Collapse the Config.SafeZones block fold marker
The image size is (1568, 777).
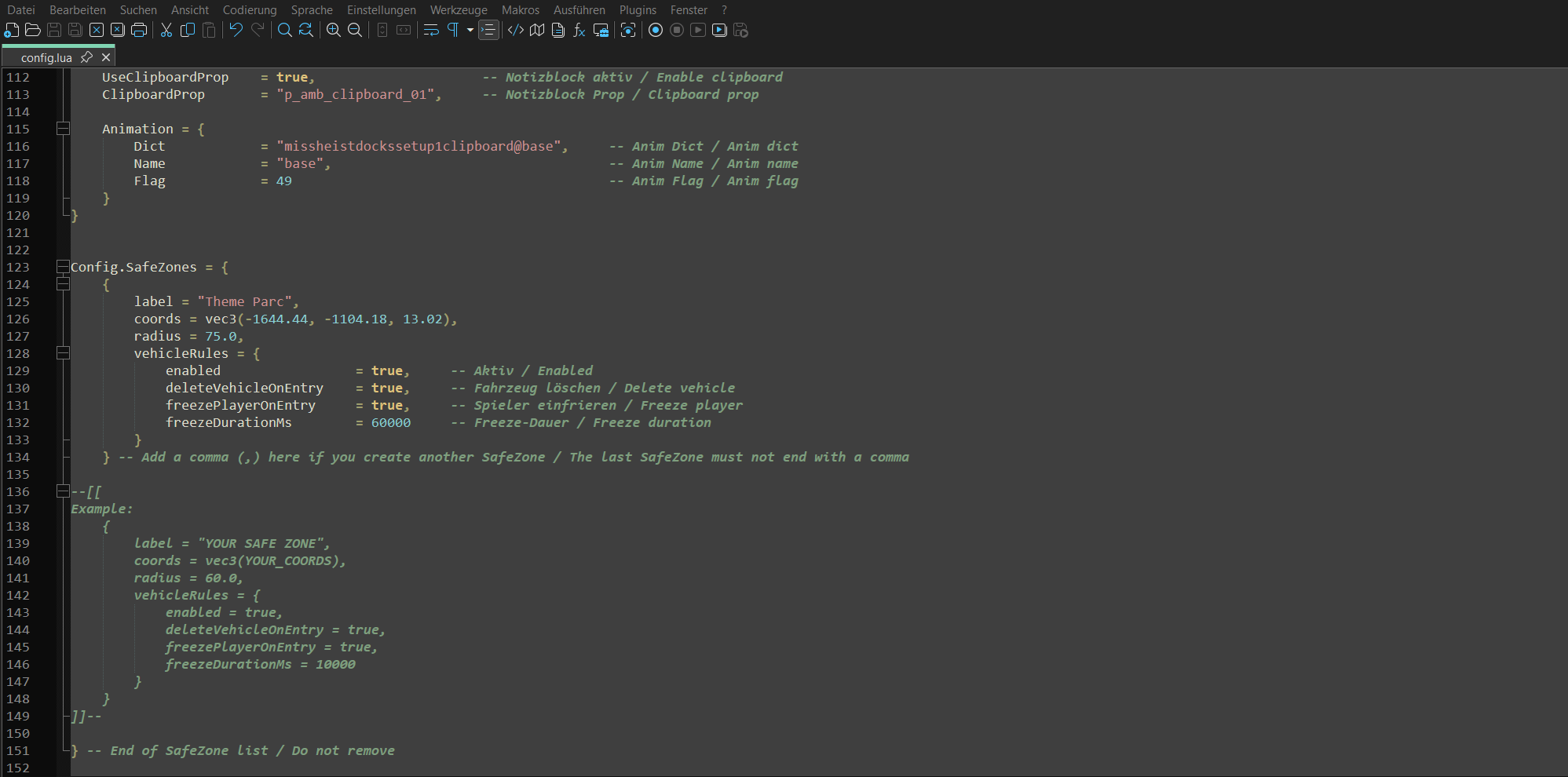point(63,267)
